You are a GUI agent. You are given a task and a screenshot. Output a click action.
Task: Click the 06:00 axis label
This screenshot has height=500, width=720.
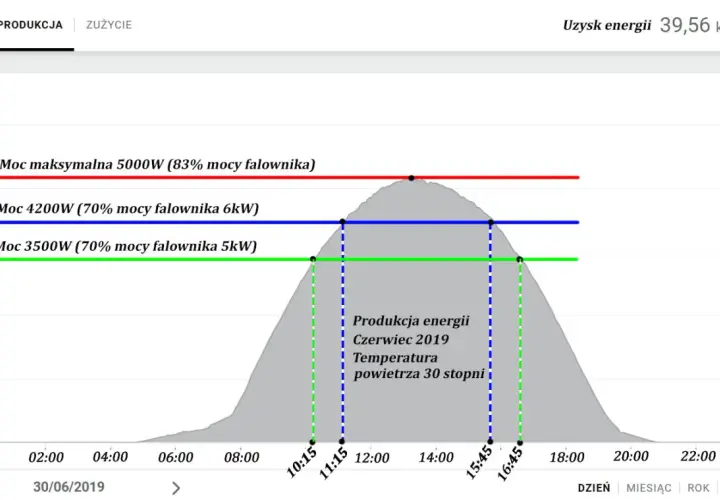[x=176, y=457]
